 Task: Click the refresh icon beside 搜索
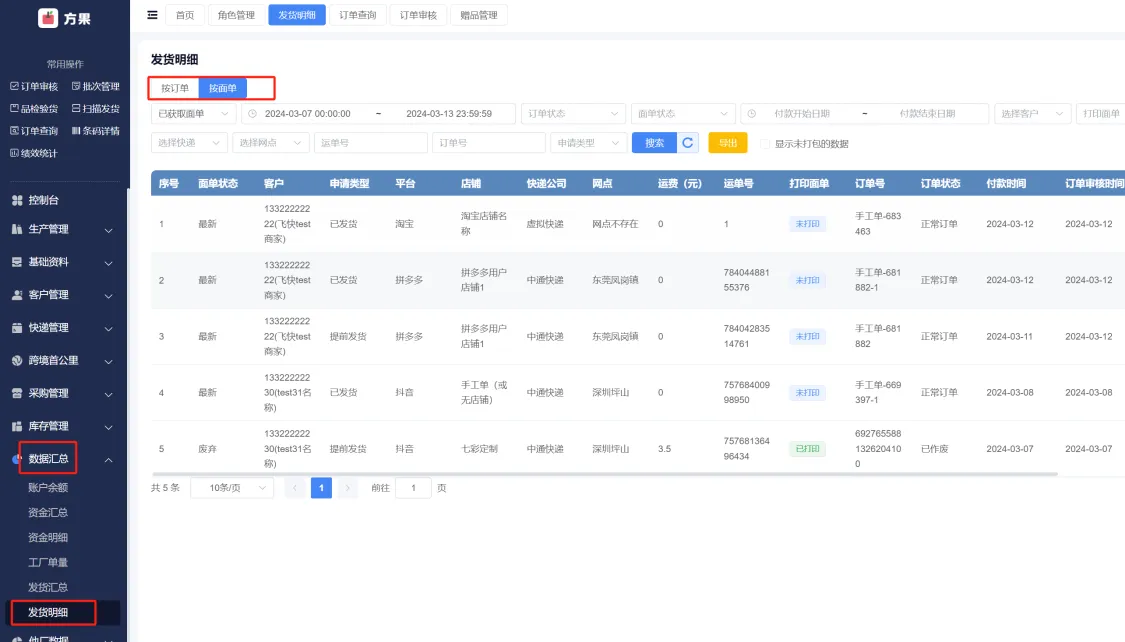click(x=688, y=143)
